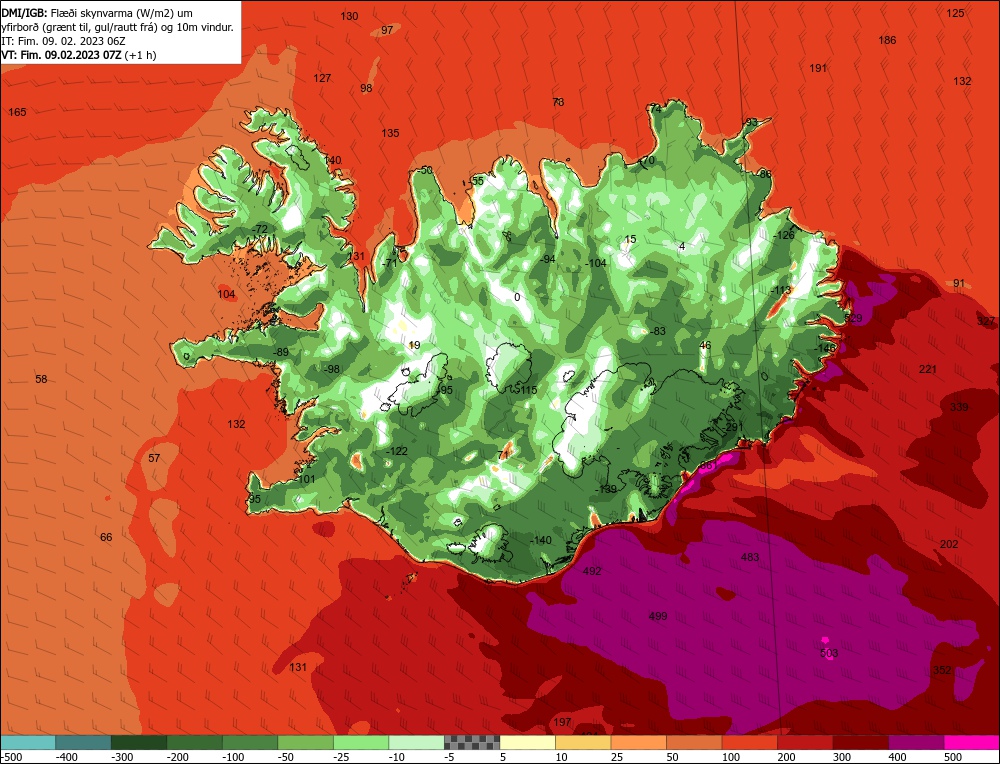
Task: Click the map value 130
Action: tap(349, 17)
